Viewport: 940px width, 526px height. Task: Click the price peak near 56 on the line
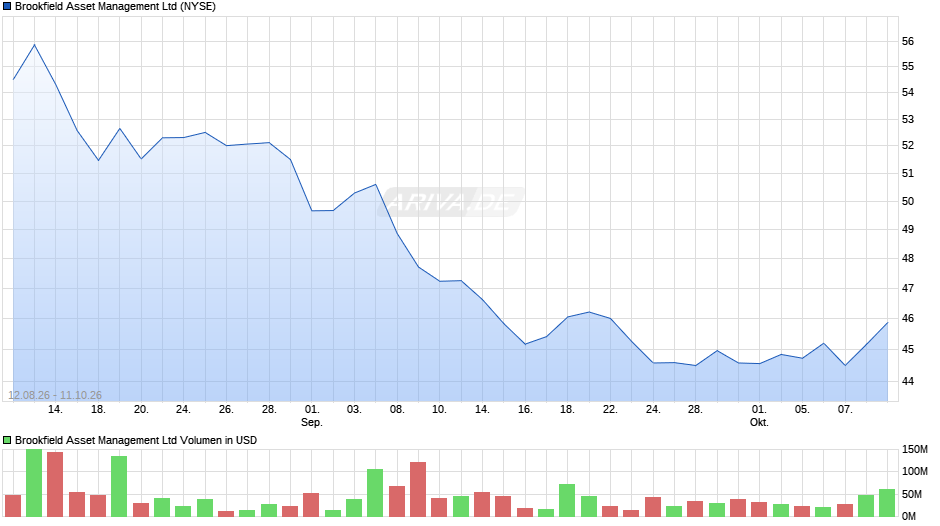[x=34, y=44]
